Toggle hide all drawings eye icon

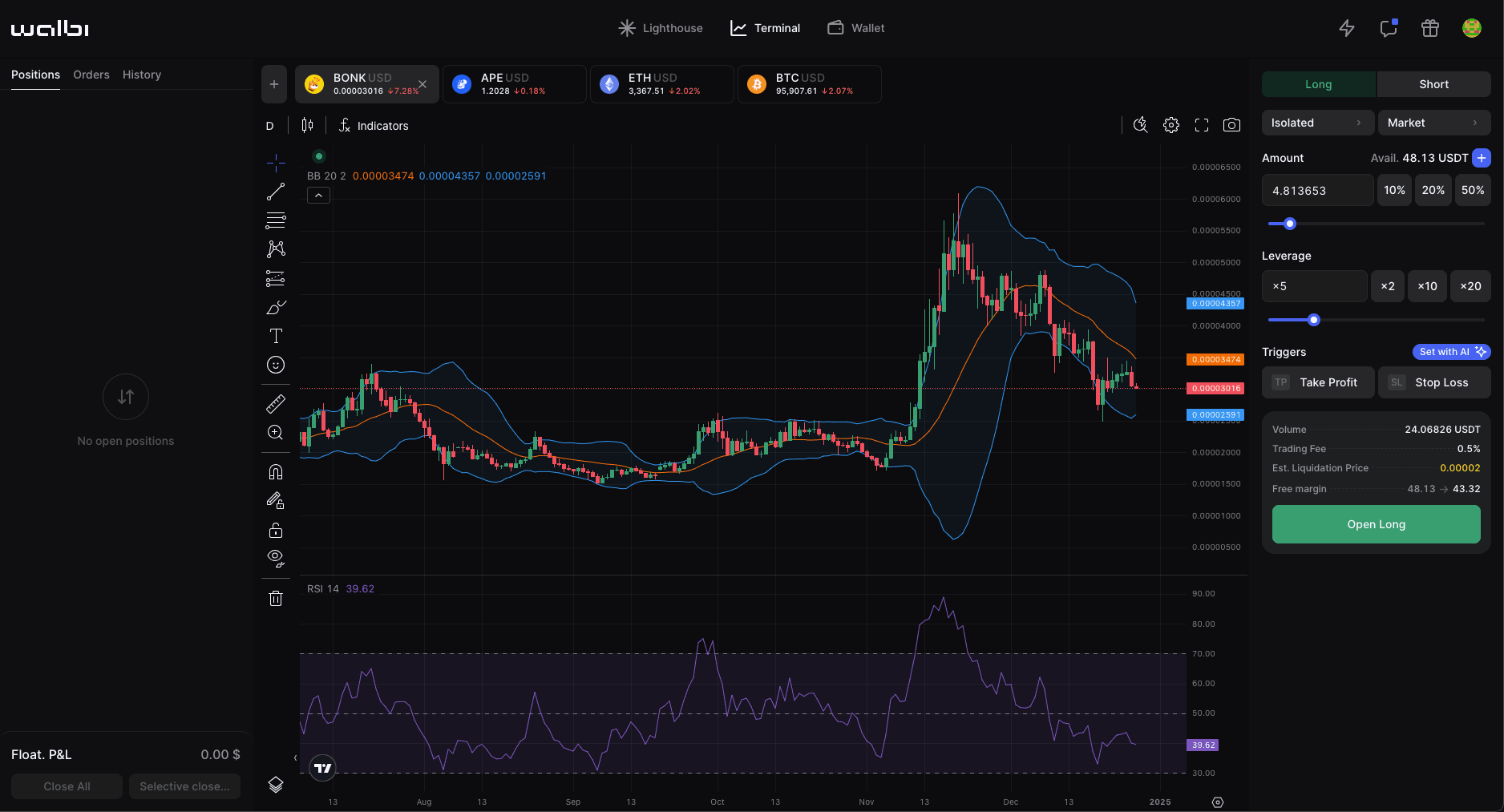click(x=276, y=559)
